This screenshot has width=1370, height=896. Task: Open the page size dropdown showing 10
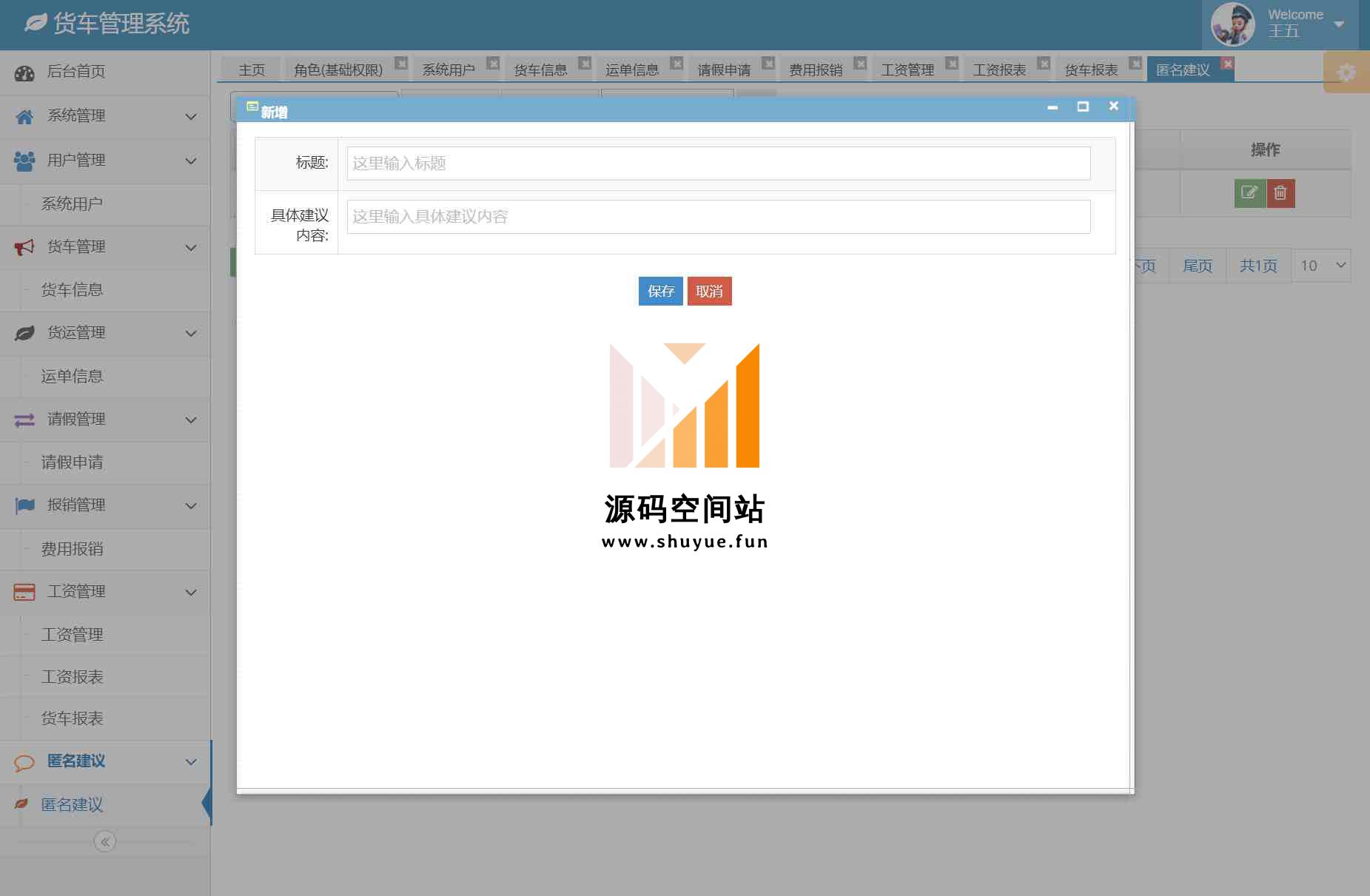point(1321,266)
